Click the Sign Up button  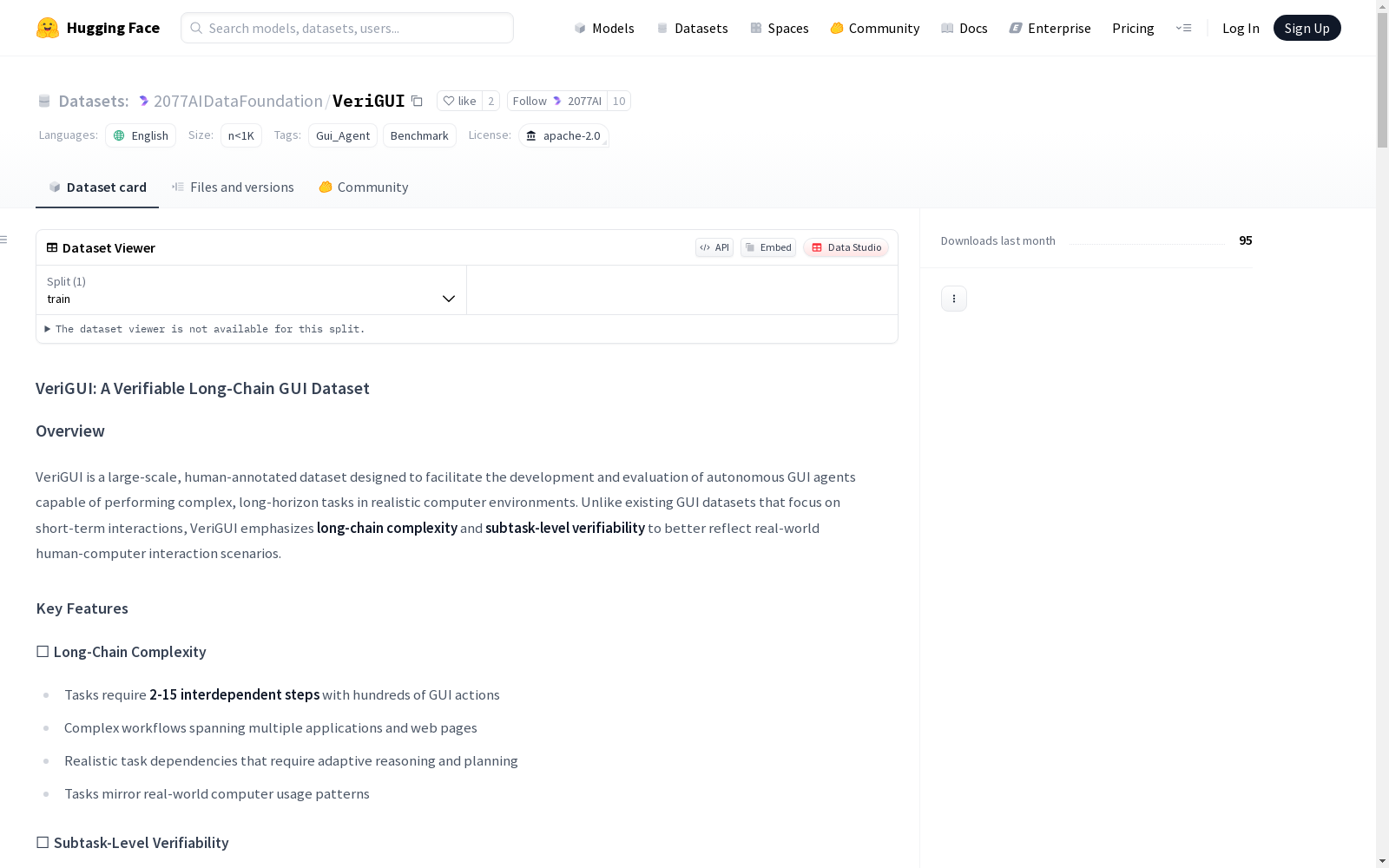1307,28
